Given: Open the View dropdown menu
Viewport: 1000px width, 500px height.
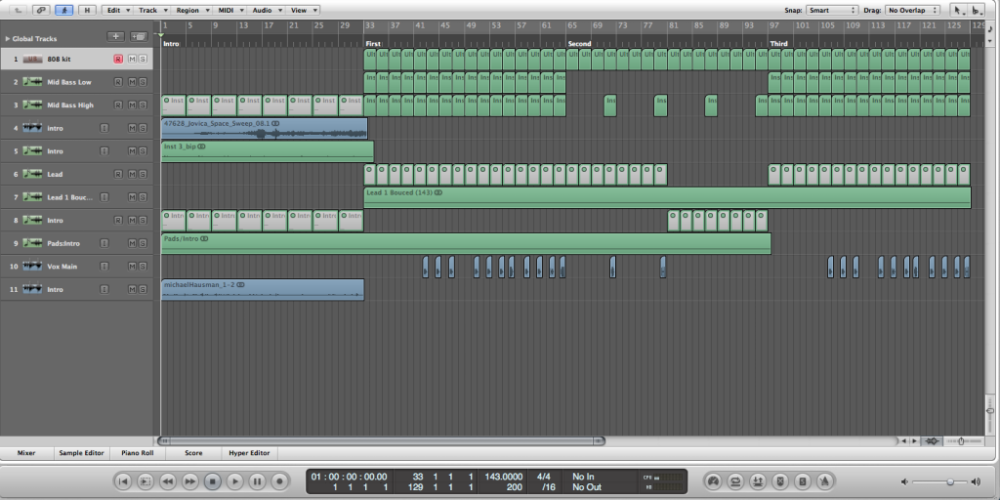Looking at the screenshot, I should point(303,10).
